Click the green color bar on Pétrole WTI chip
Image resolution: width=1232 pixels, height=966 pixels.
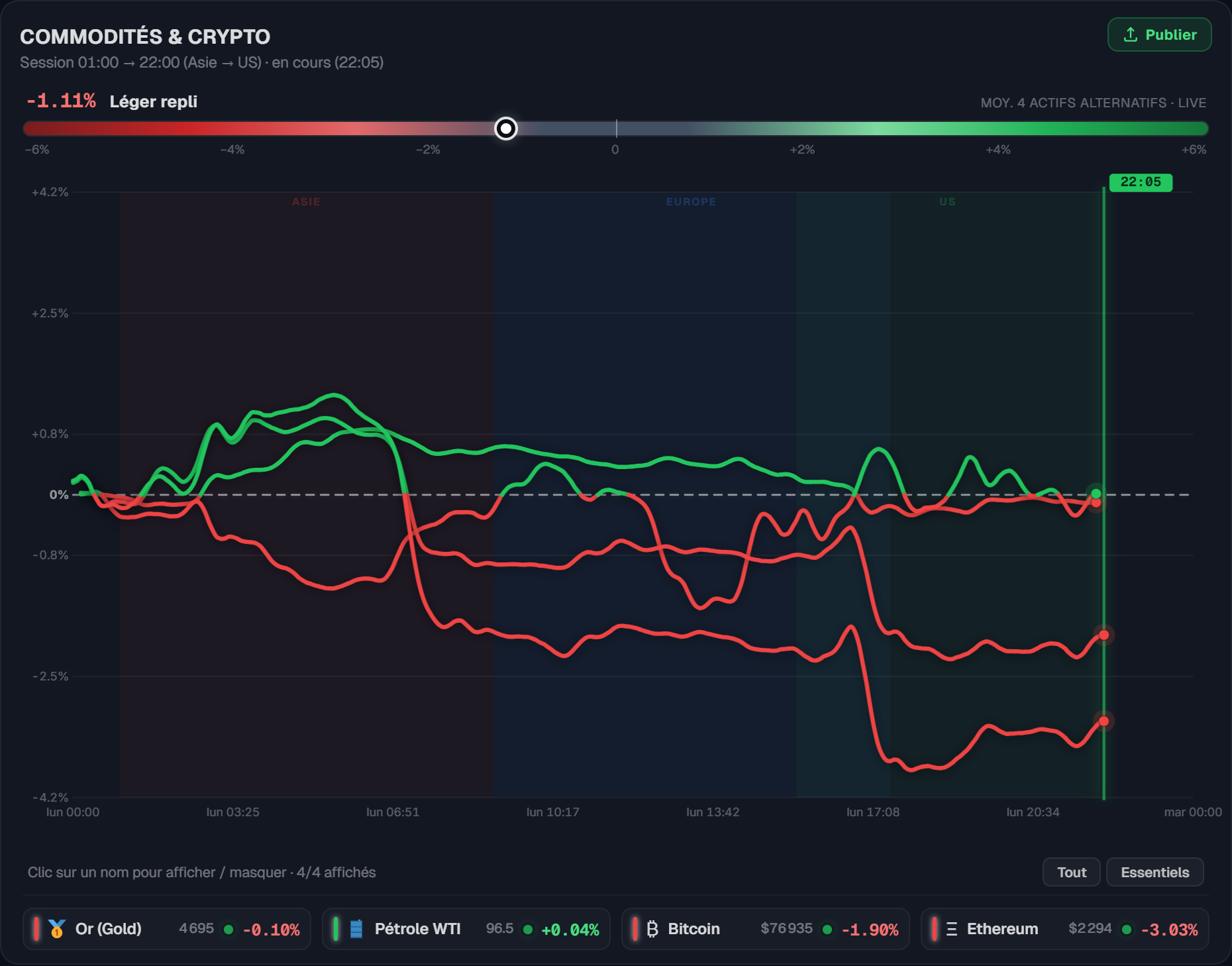(x=336, y=929)
